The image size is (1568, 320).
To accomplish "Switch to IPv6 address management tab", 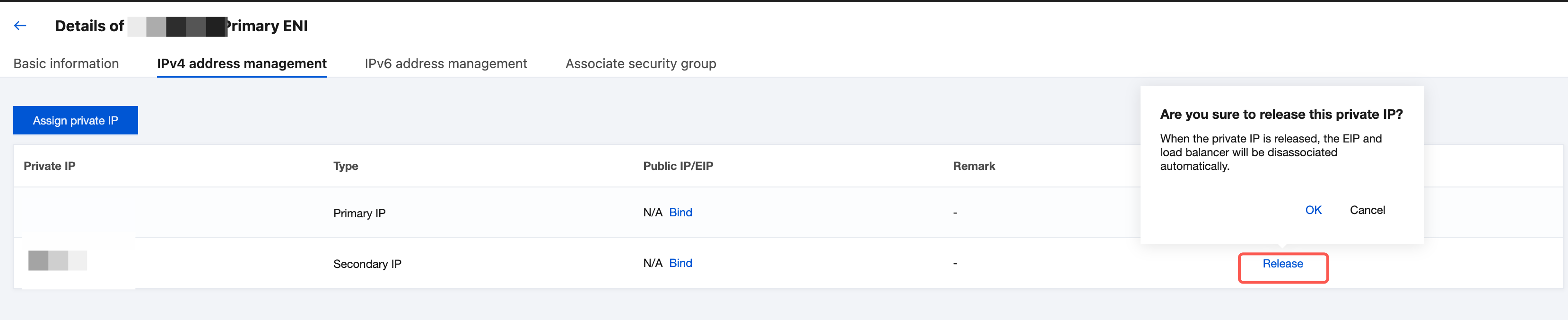I will (445, 63).
